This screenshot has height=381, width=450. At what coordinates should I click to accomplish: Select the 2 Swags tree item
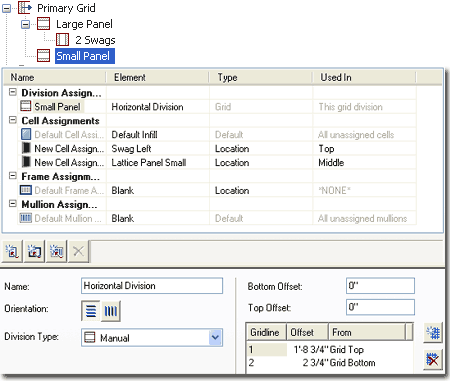coord(95,40)
